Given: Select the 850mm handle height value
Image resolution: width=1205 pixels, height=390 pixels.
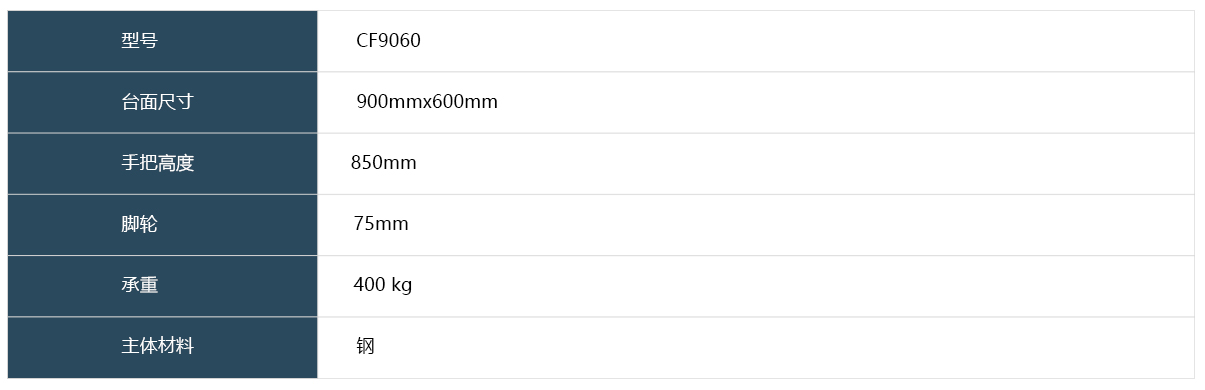Looking at the screenshot, I should pyautogui.click(x=384, y=163).
